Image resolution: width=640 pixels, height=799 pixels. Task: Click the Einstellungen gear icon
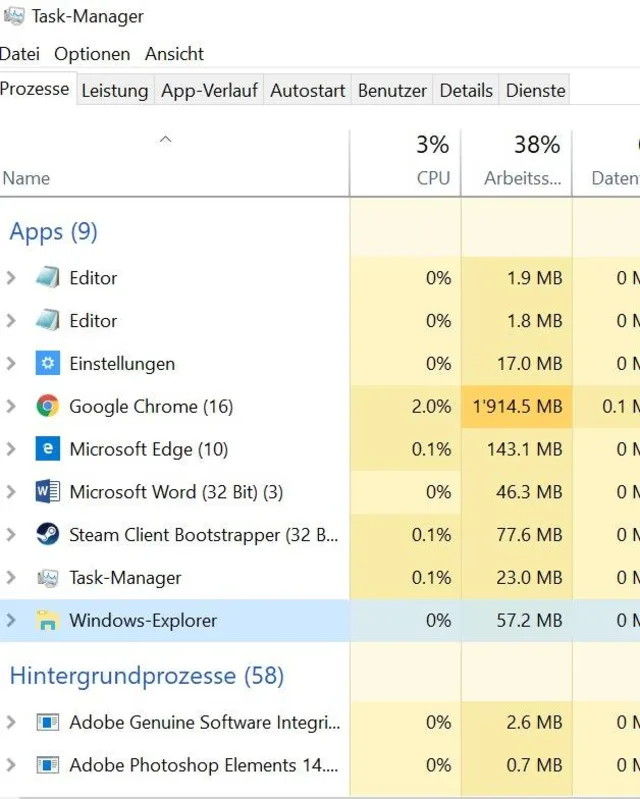(47, 363)
